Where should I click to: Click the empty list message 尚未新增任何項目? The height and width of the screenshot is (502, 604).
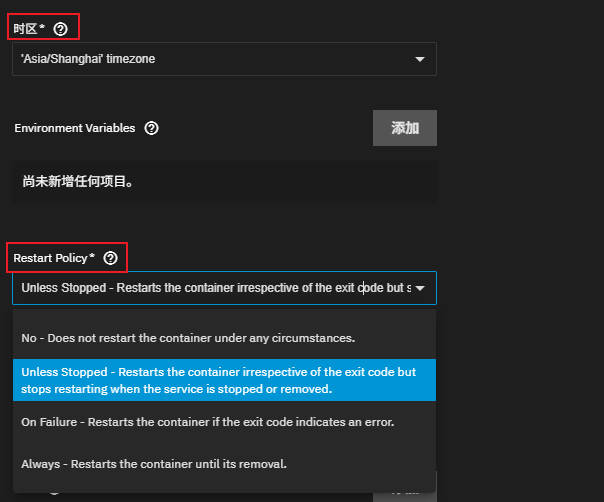[78, 182]
